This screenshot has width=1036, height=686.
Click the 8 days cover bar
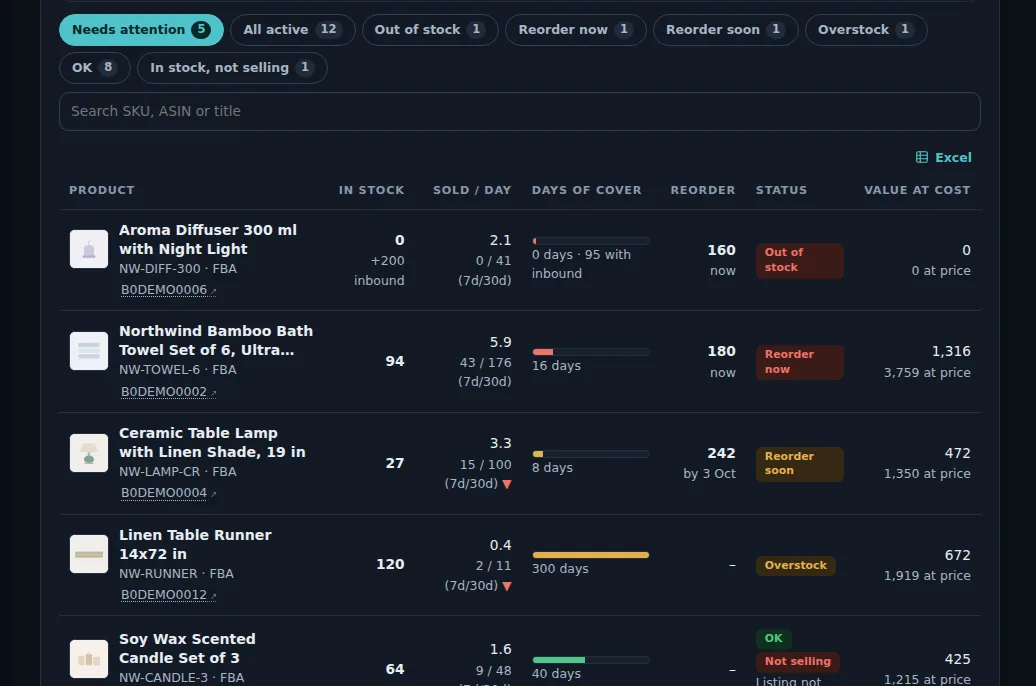pos(591,454)
